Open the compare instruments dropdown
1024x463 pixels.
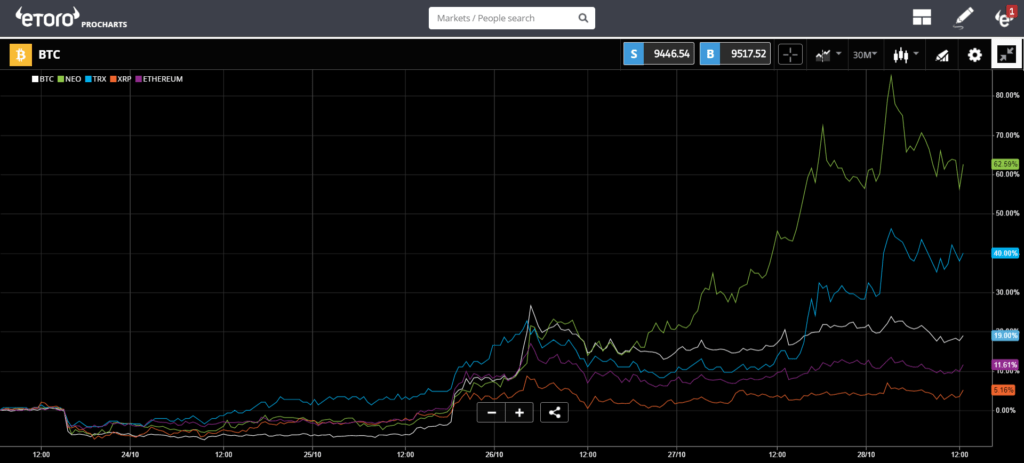827,55
